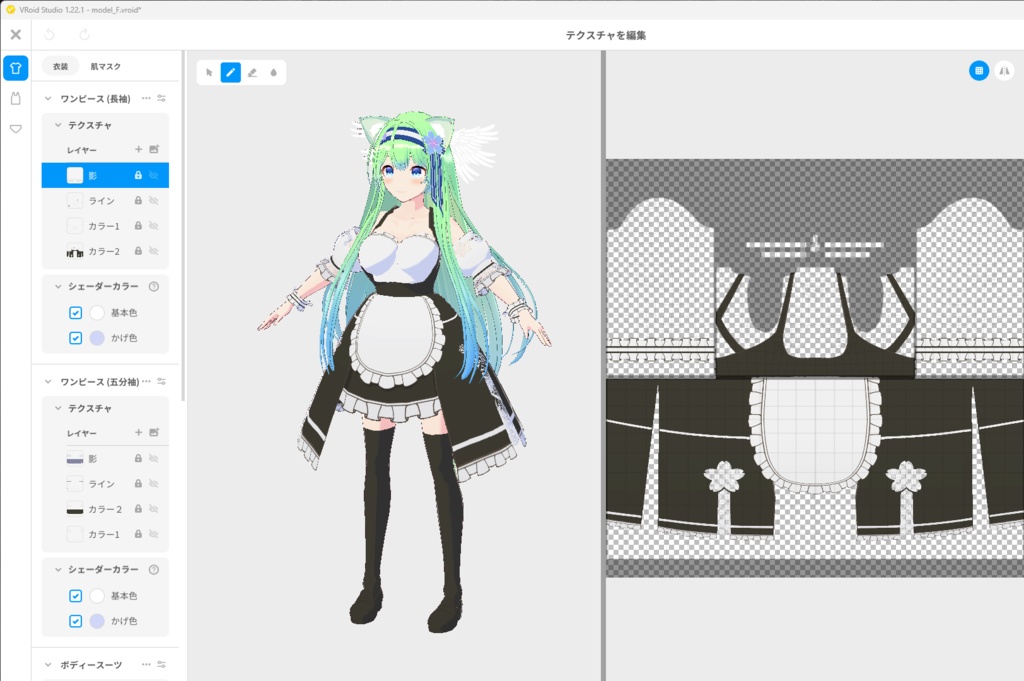Expand the ボディースーツ section
The image size is (1024, 681).
[46, 662]
